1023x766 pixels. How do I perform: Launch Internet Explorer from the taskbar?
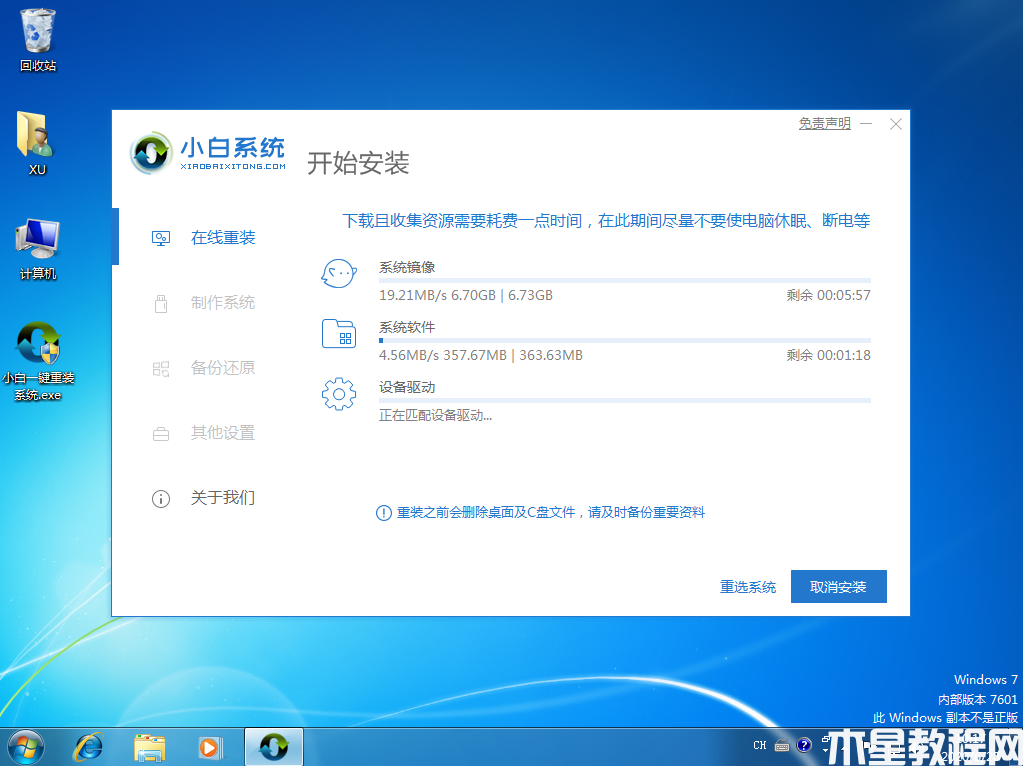coord(88,747)
